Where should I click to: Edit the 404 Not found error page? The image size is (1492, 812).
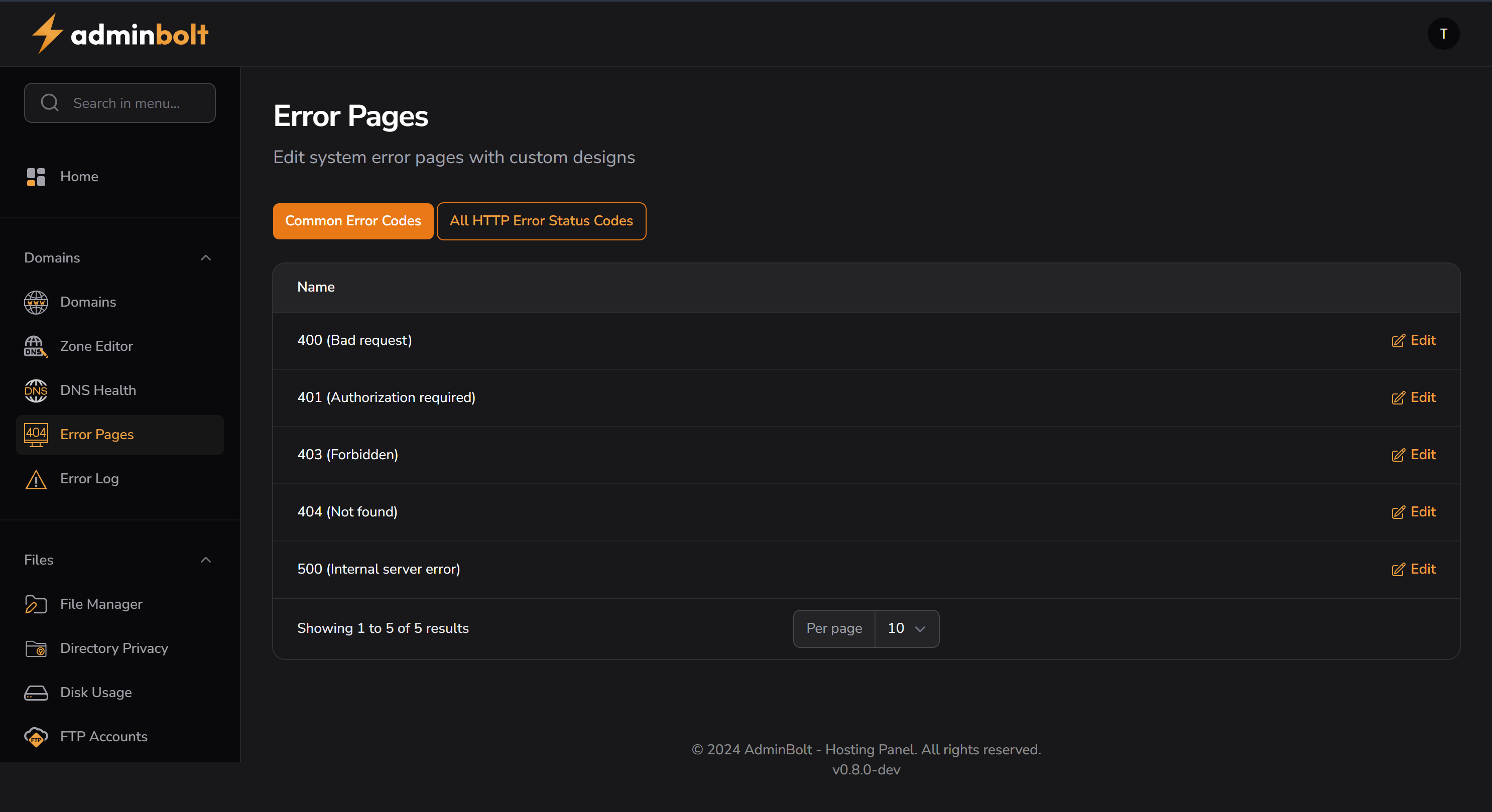coord(1413,512)
